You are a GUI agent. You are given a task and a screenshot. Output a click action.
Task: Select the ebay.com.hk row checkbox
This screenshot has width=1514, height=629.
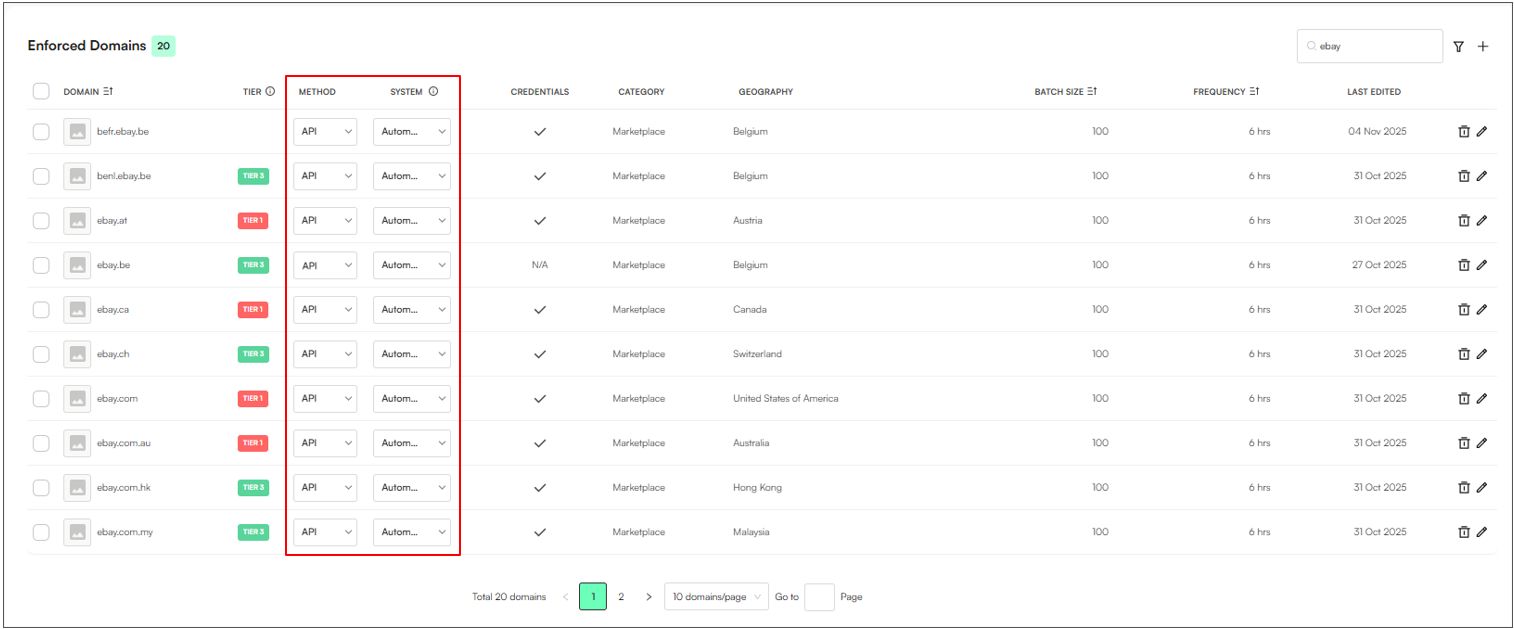[41, 487]
